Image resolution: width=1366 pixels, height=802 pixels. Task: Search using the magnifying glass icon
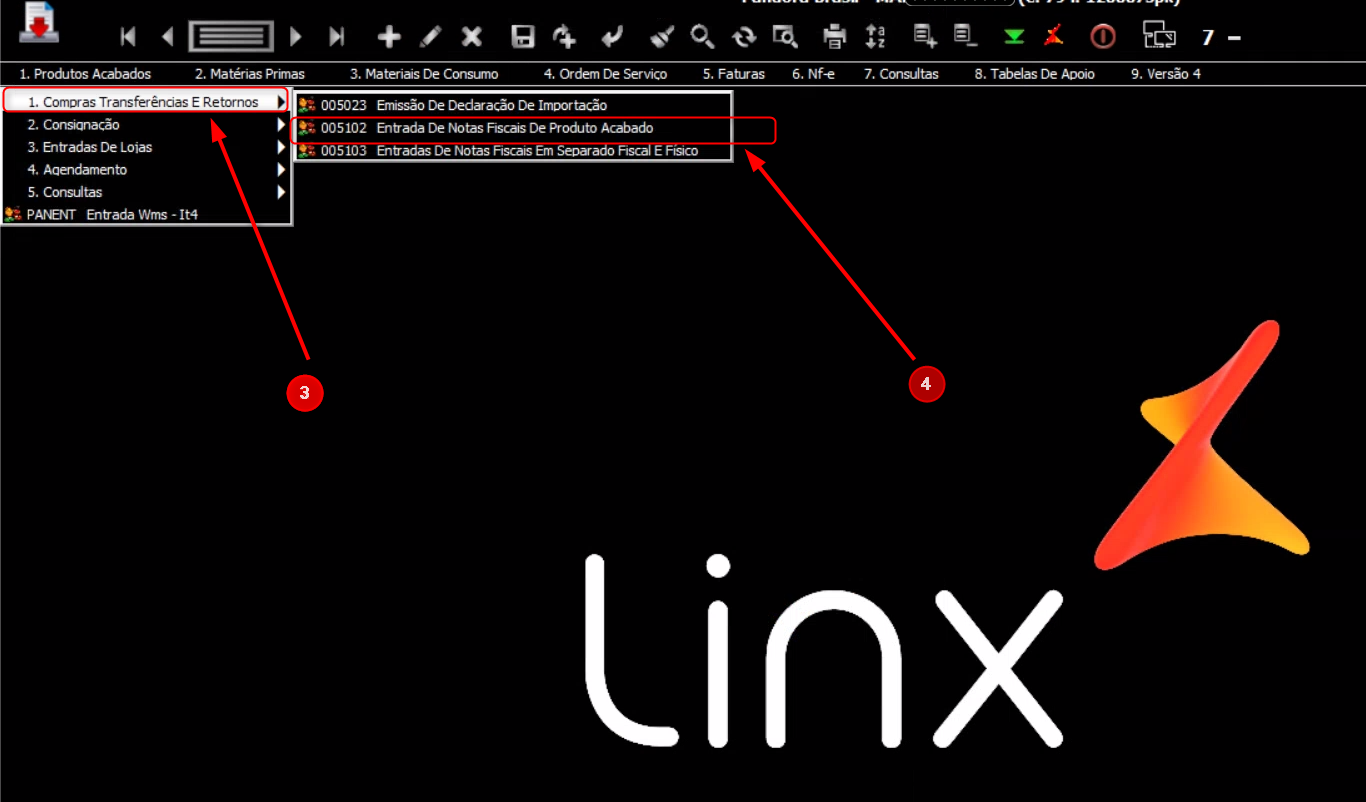click(x=703, y=37)
